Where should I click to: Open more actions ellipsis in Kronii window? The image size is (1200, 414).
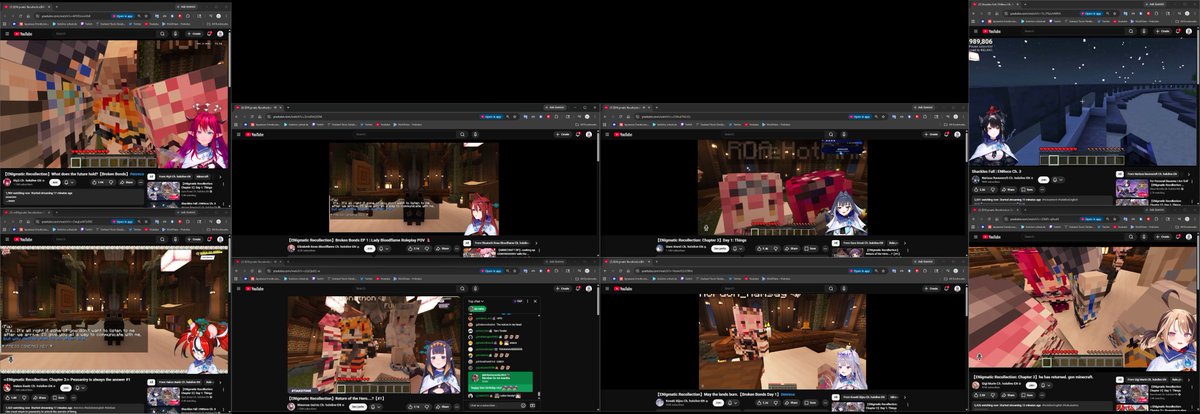pyautogui.click(x=825, y=249)
